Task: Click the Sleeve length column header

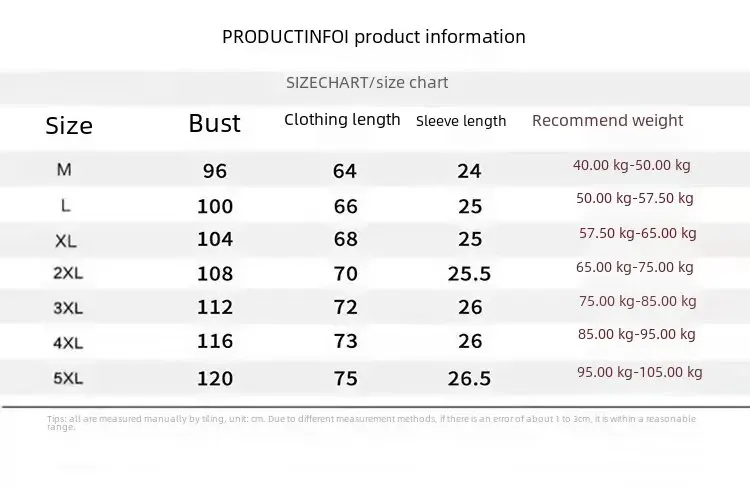Action: coord(461,121)
